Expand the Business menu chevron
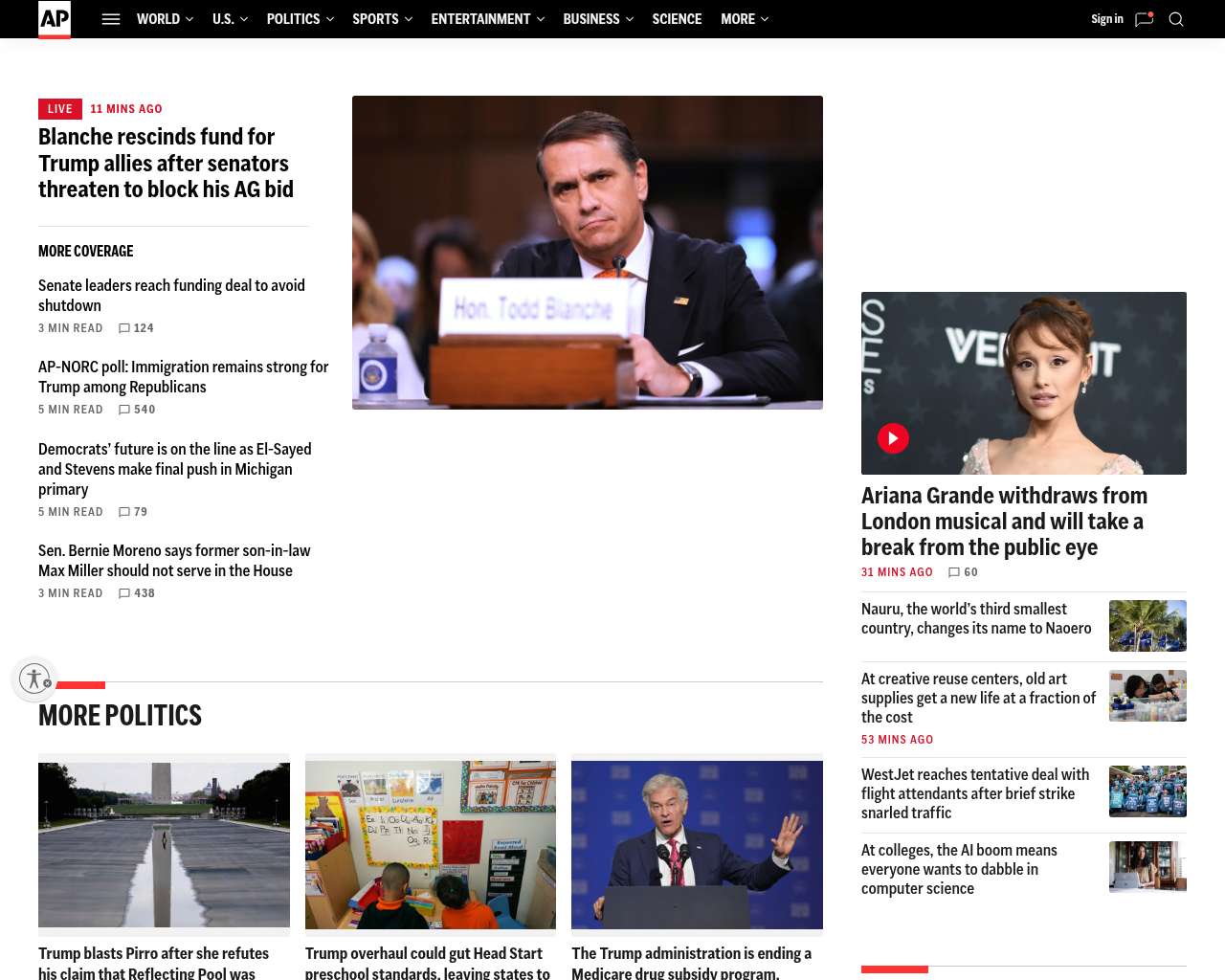Image resolution: width=1225 pixels, height=980 pixels. click(630, 19)
